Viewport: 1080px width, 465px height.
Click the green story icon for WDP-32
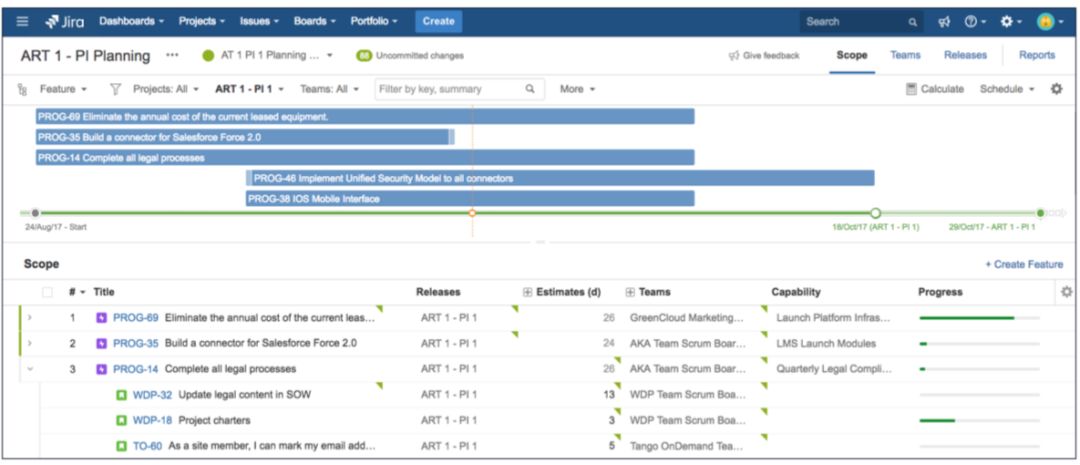121,395
